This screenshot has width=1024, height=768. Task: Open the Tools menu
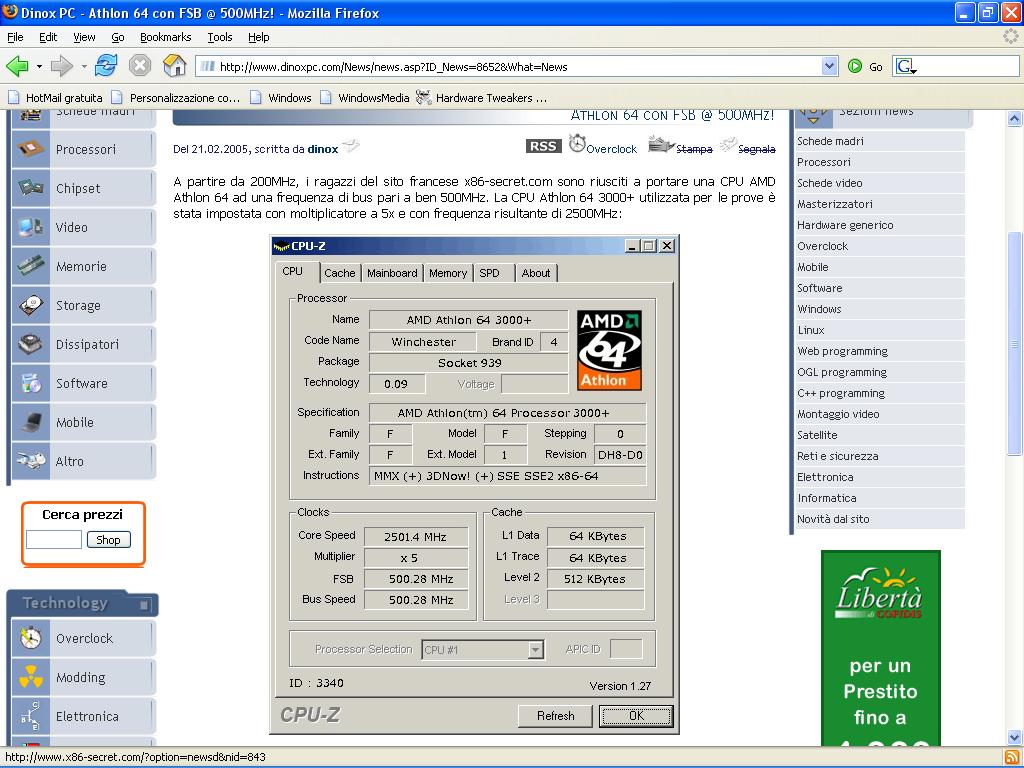pos(219,37)
